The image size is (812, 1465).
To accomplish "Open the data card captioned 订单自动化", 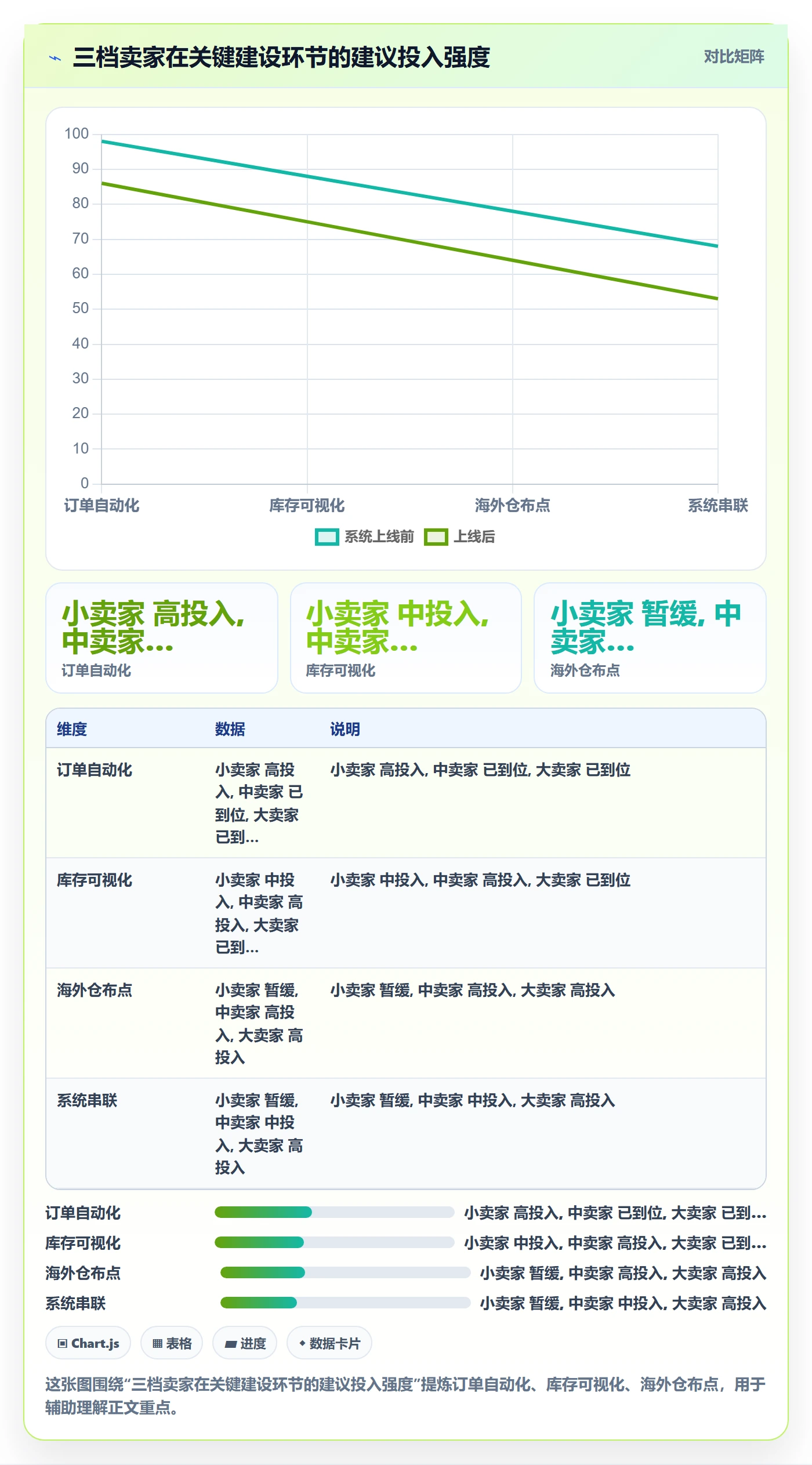I will click(x=162, y=638).
